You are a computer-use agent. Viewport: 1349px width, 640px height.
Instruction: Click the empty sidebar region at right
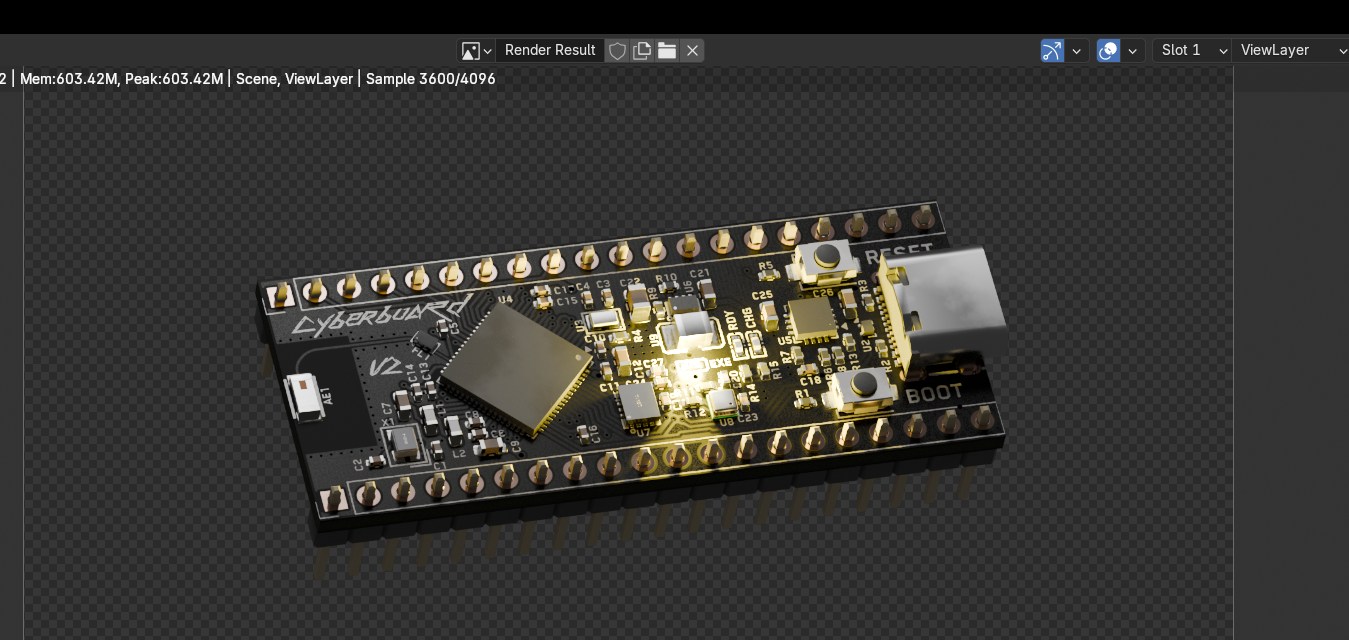point(1290,350)
